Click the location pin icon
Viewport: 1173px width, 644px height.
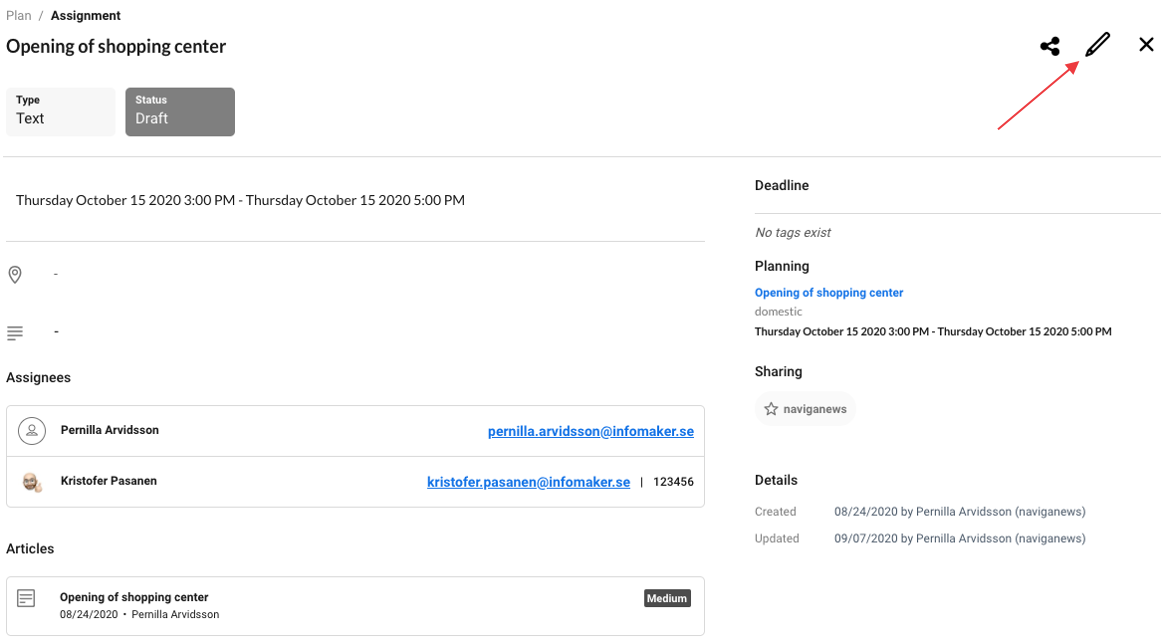click(15, 274)
